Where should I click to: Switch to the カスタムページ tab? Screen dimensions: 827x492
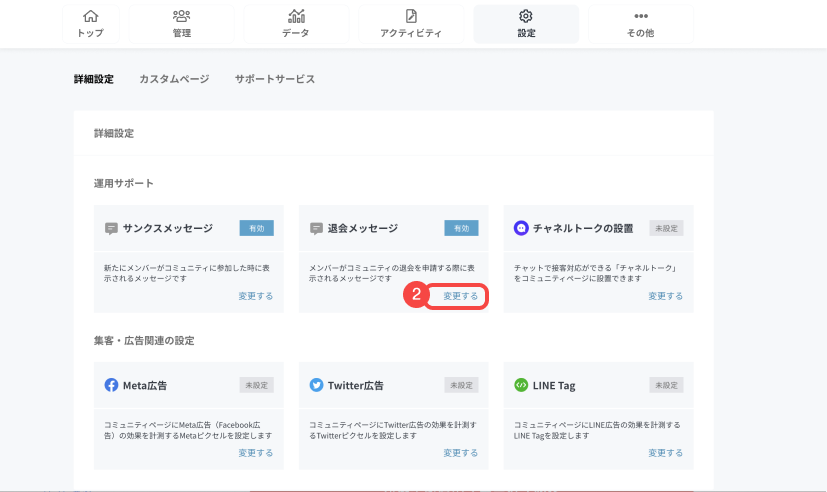point(174,79)
